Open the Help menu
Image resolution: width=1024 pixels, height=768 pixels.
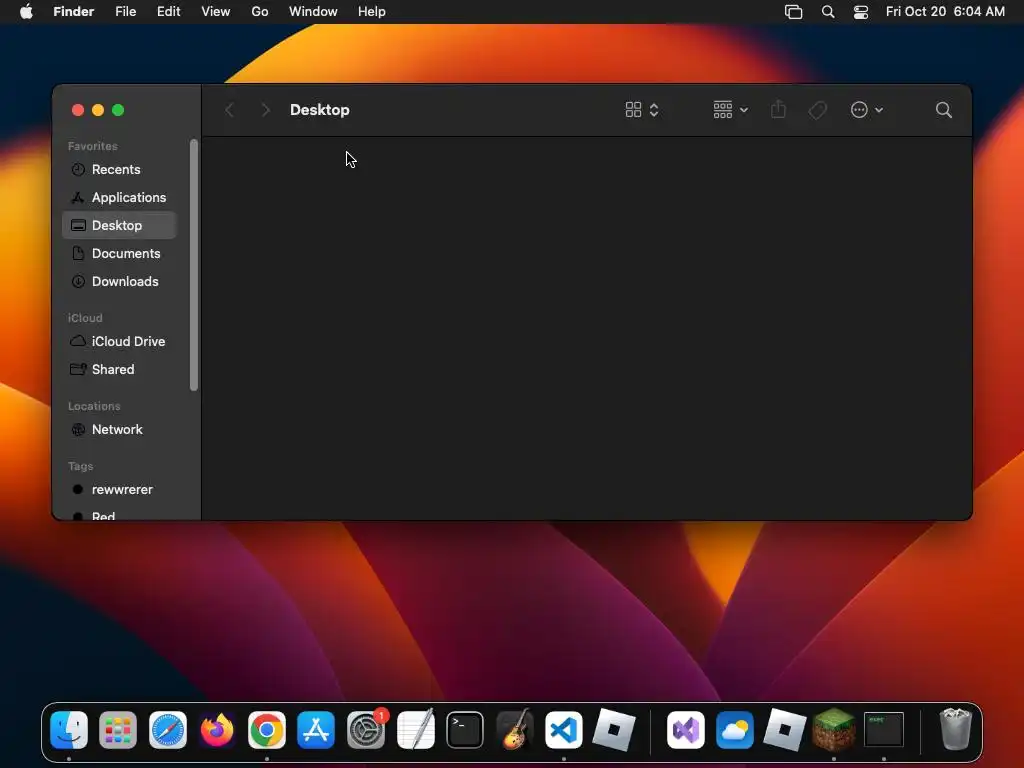coord(372,12)
